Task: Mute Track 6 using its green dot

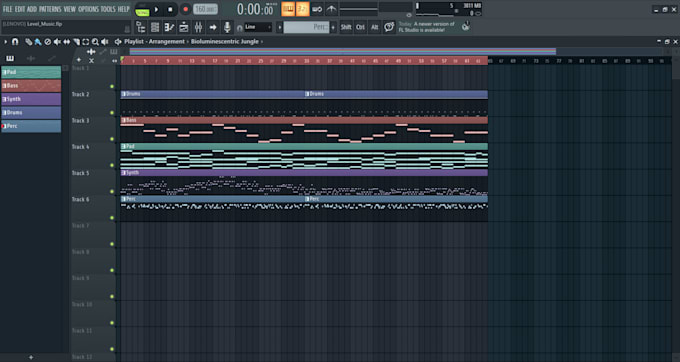Action: (112, 218)
